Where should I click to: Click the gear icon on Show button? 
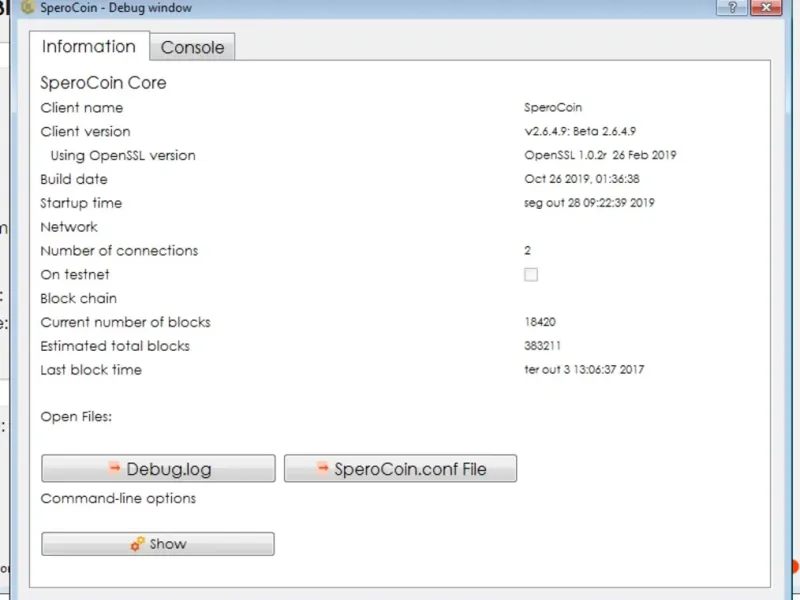pyautogui.click(x=137, y=544)
